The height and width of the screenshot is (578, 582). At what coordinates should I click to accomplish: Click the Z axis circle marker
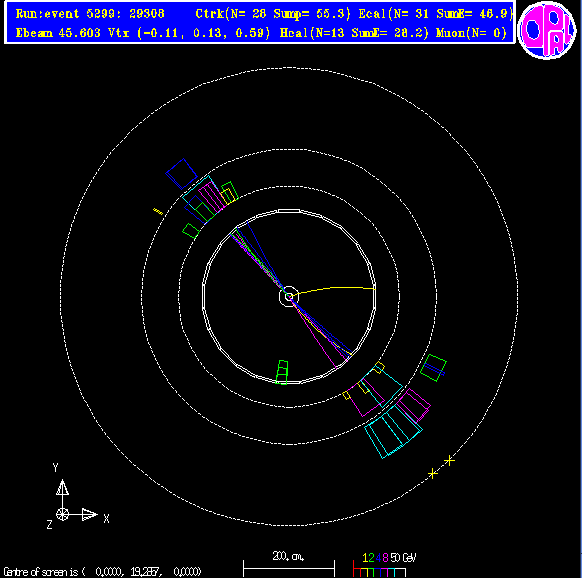click(62, 515)
